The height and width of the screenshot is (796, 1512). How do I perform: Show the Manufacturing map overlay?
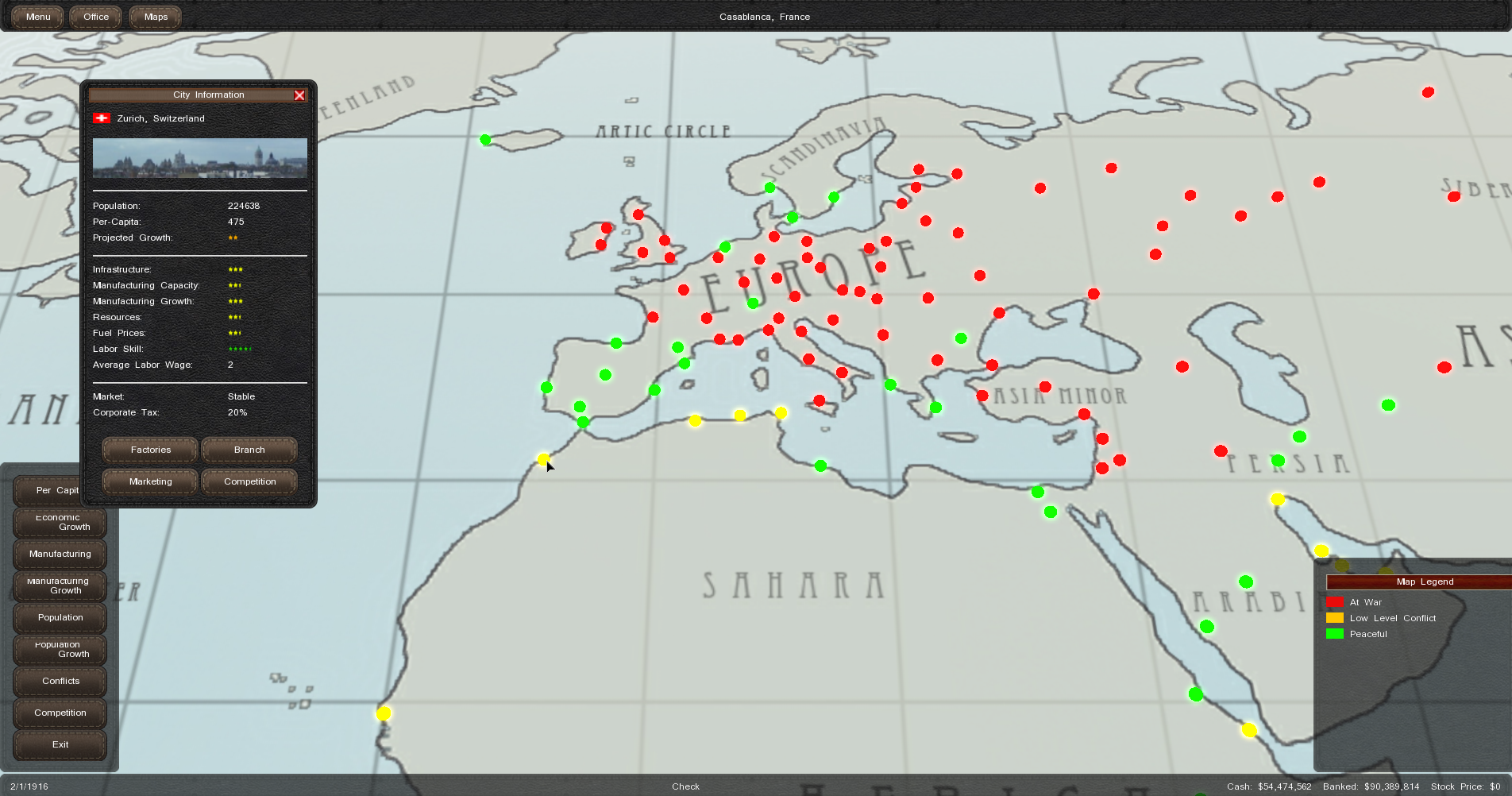[x=60, y=554]
